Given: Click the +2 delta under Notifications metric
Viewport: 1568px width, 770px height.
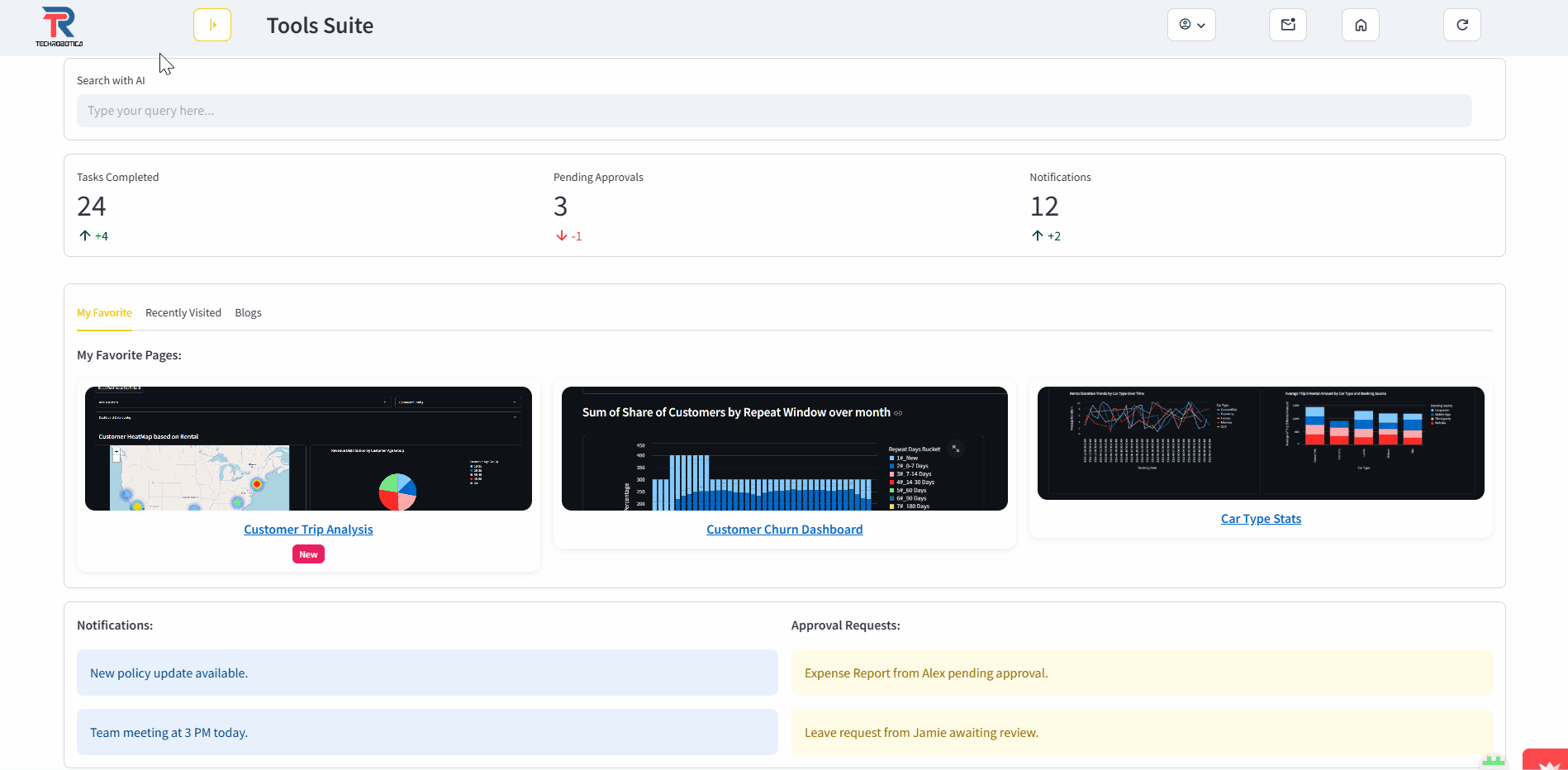Looking at the screenshot, I should point(1046,236).
